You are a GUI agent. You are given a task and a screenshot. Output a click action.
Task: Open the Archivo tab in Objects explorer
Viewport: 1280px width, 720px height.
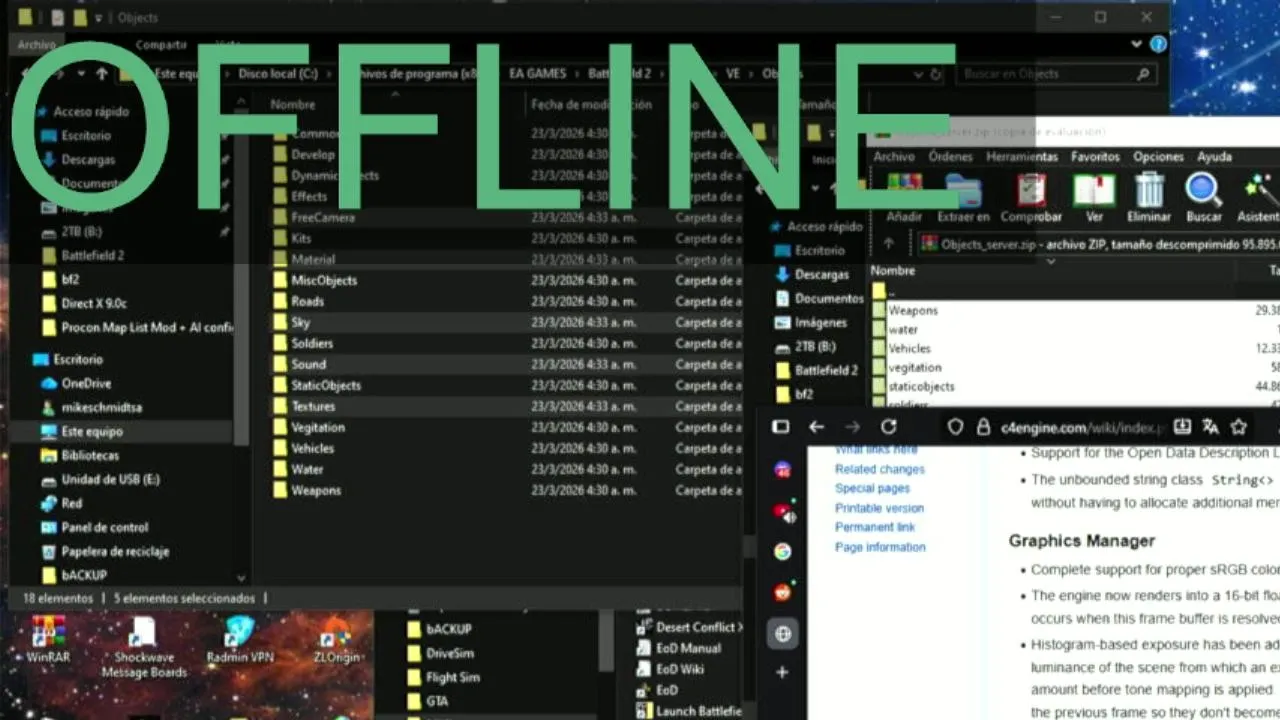[x=36, y=45]
